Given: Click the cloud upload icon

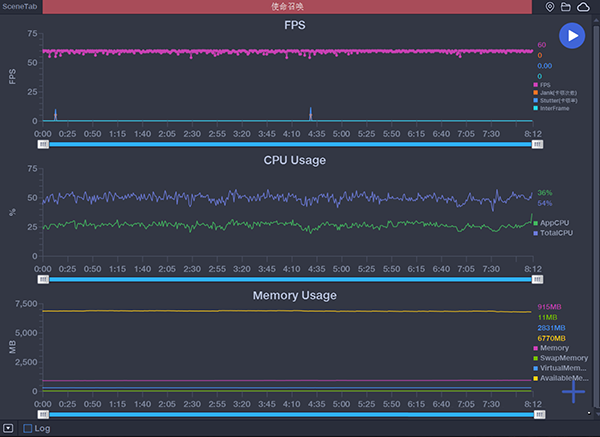Looking at the screenshot, I should pyautogui.click(x=584, y=7).
